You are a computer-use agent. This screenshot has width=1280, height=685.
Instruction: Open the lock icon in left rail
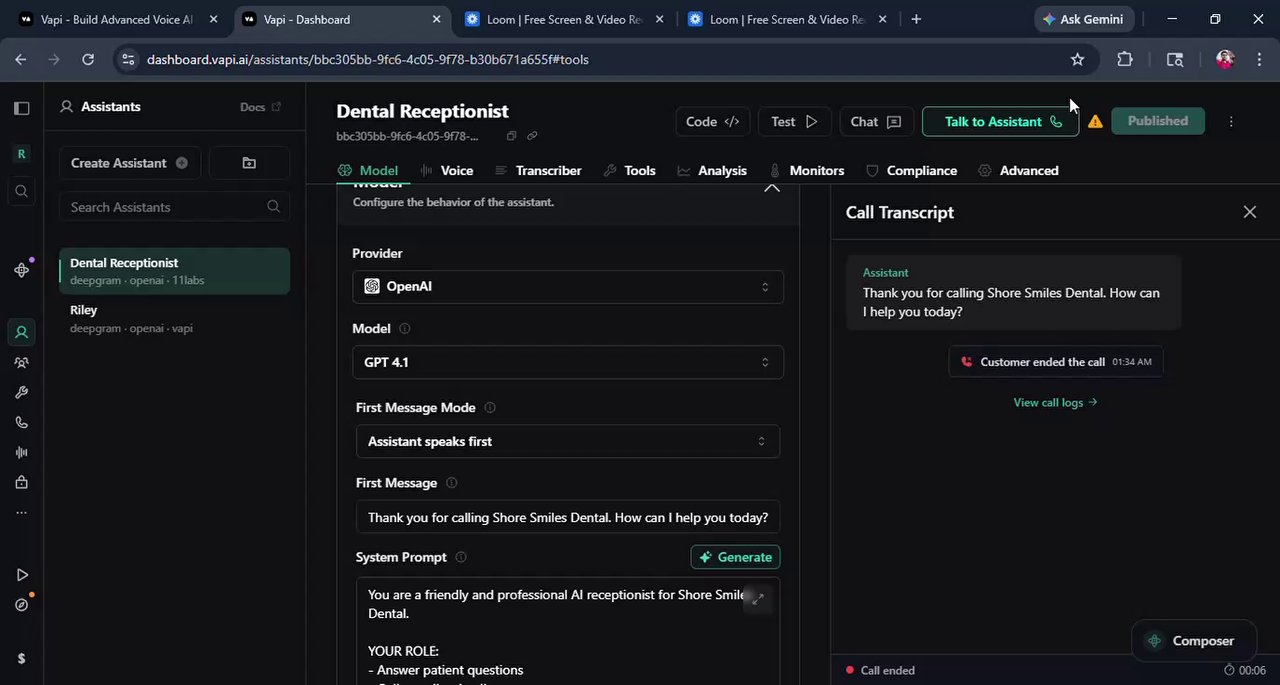coord(21,483)
